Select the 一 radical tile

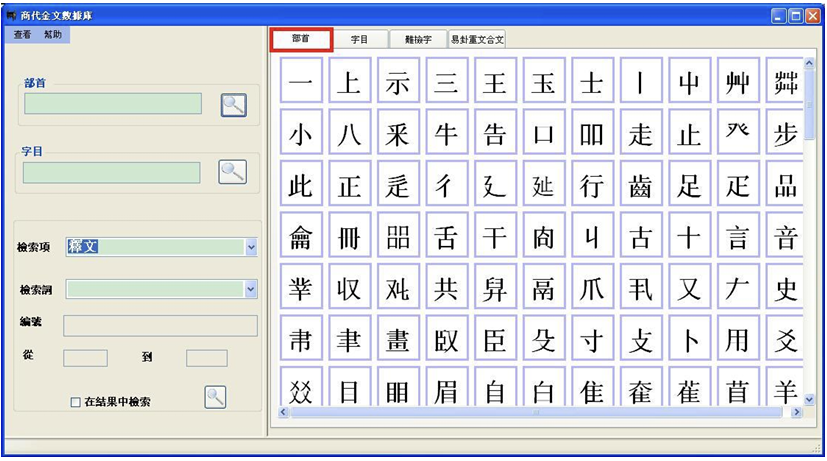[301, 80]
